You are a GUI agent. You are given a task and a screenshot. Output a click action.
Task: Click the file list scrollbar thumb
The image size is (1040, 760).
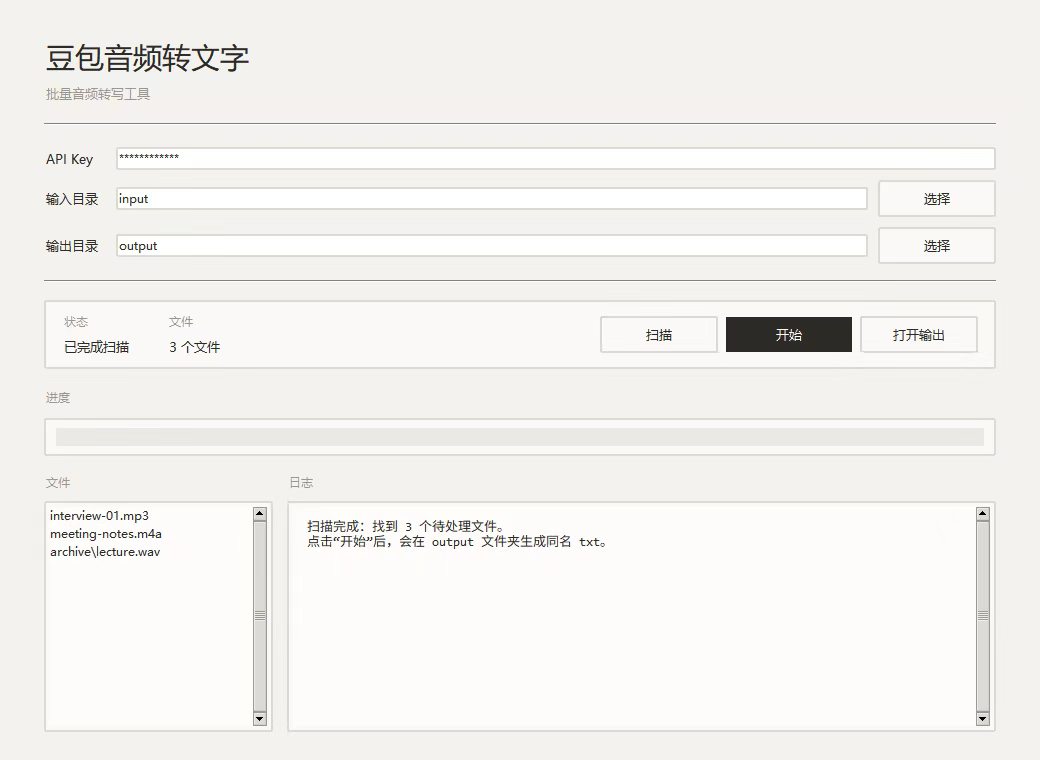coord(259,616)
